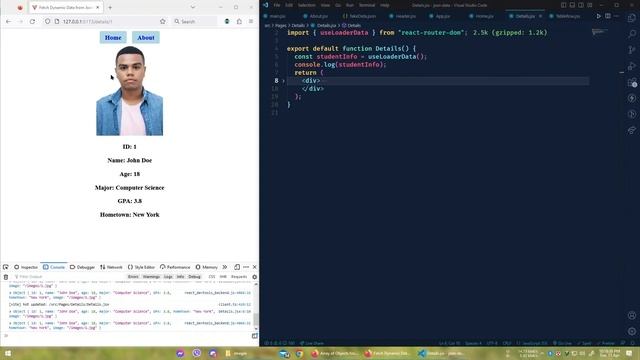Image resolution: width=640 pixels, height=360 pixels.
Task: Bookmark this page with the star icon
Action: pos(163,21)
